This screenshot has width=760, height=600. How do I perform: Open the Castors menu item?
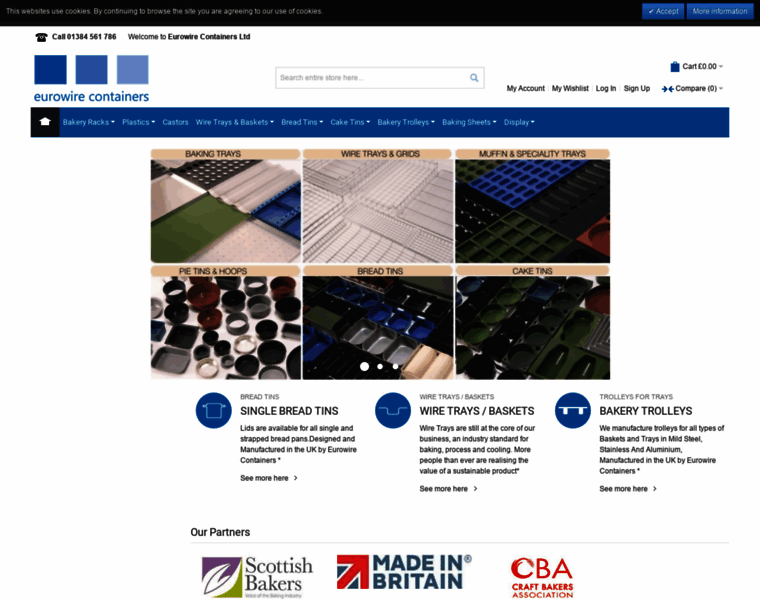tap(175, 122)
